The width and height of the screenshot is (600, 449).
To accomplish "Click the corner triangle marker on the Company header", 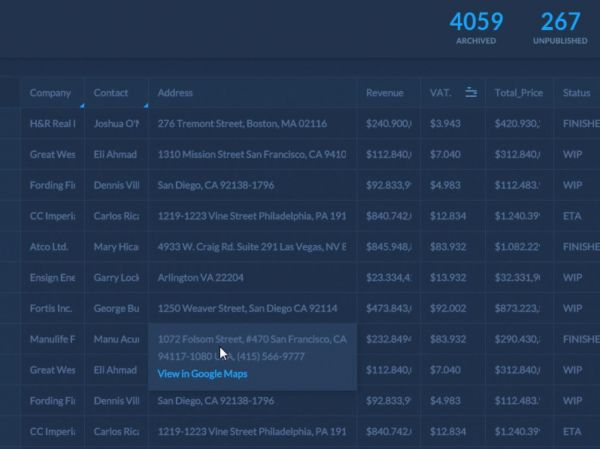I will (x=80, y=104).
